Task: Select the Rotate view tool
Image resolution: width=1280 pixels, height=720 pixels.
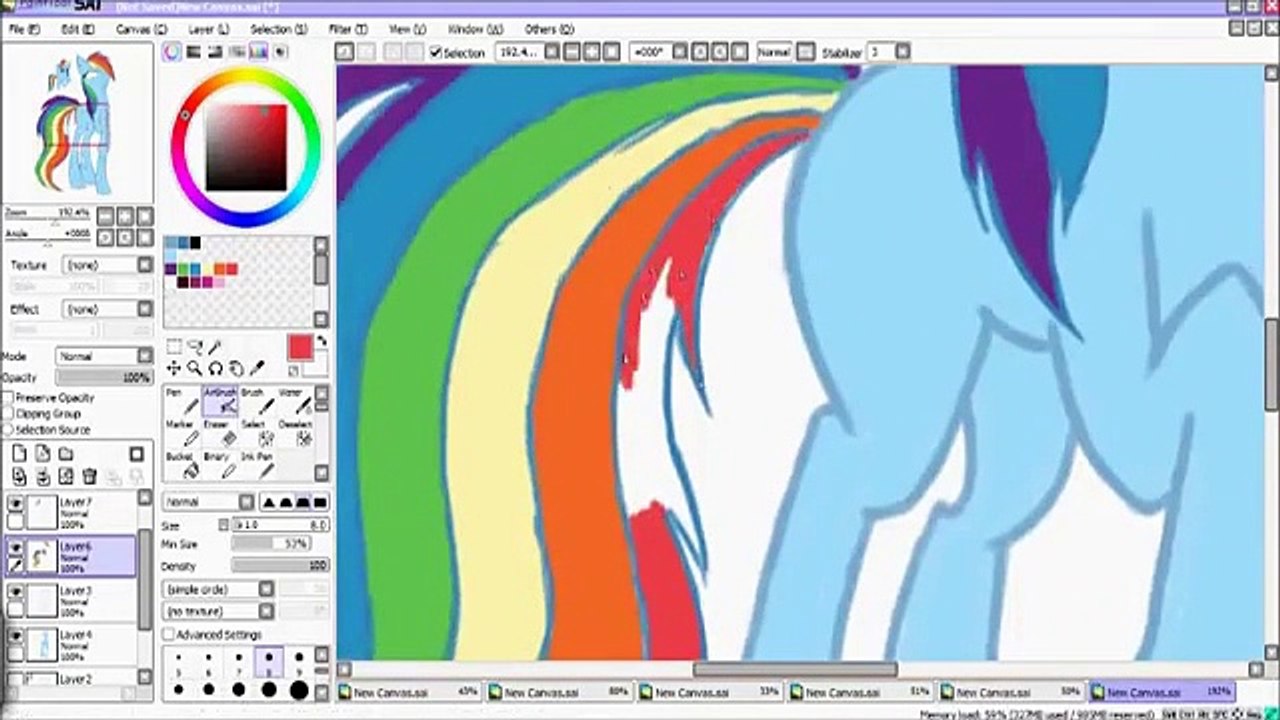Action: click(x=215, y=368)
